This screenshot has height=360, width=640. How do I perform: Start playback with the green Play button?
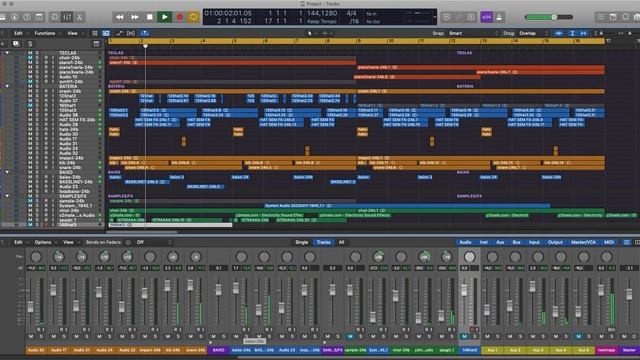pyautogui.click(x=164, y=17)
